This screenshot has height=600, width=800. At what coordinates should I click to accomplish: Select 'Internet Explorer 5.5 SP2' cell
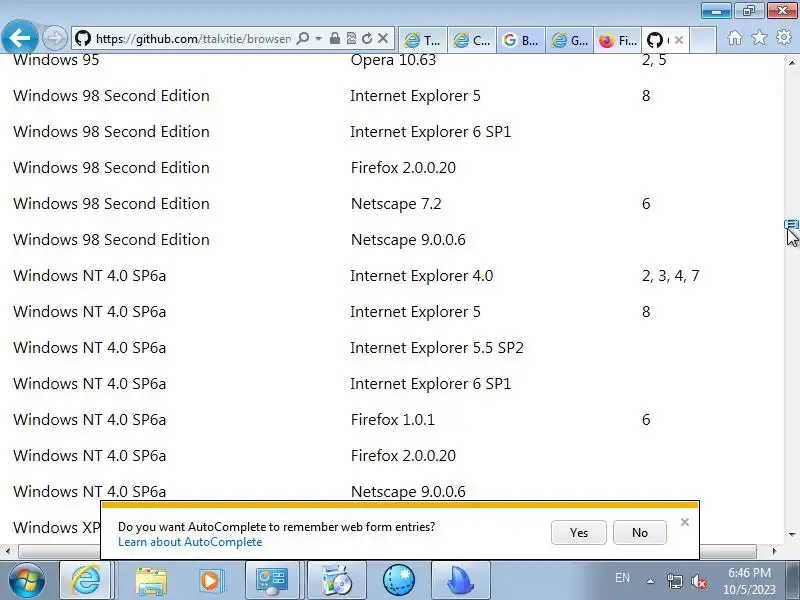[437, 348]
